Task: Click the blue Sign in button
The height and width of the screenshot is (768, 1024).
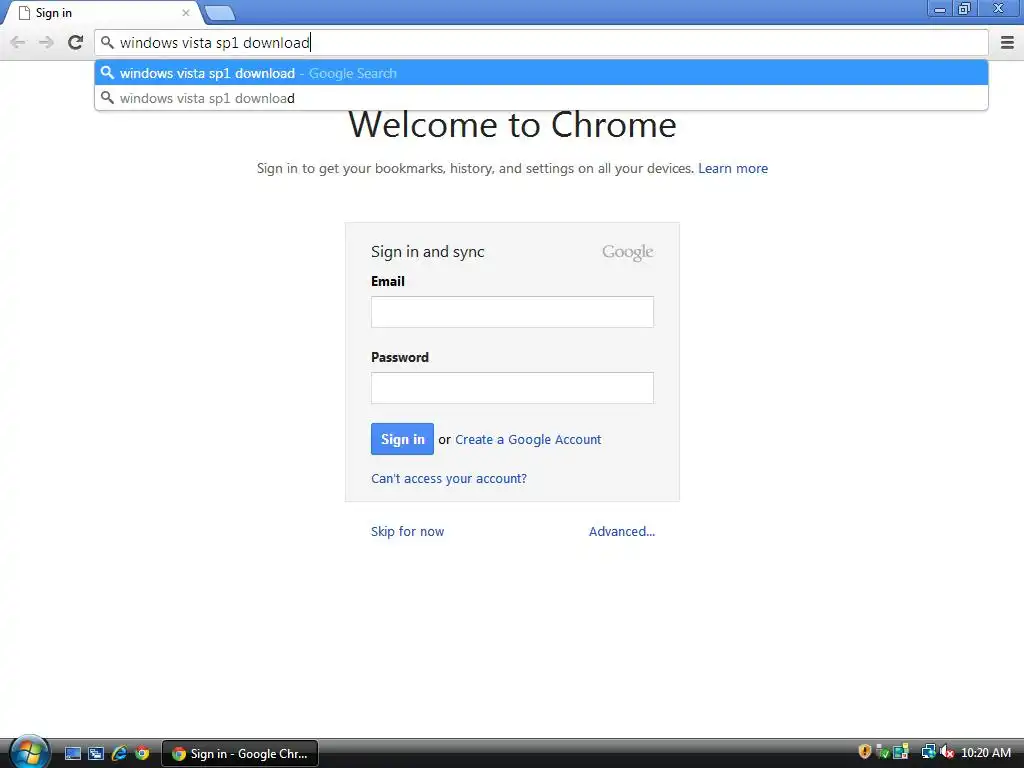Action: click(x=402, y=439)
